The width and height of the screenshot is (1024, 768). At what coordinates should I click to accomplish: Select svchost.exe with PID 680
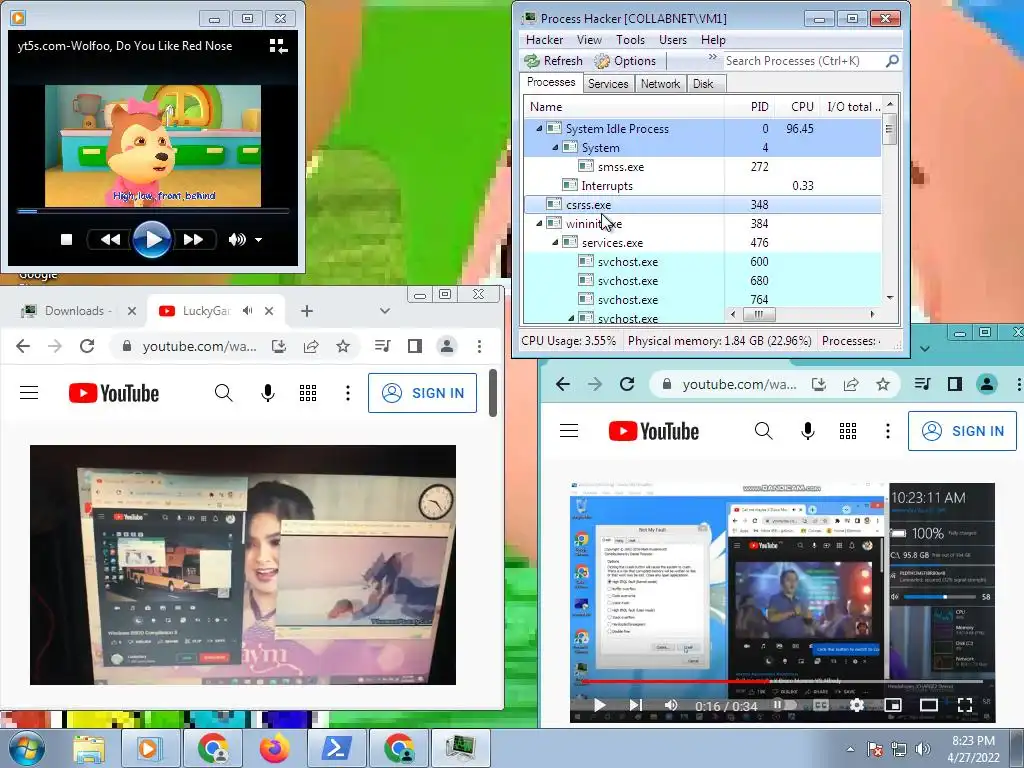[702, 280]
